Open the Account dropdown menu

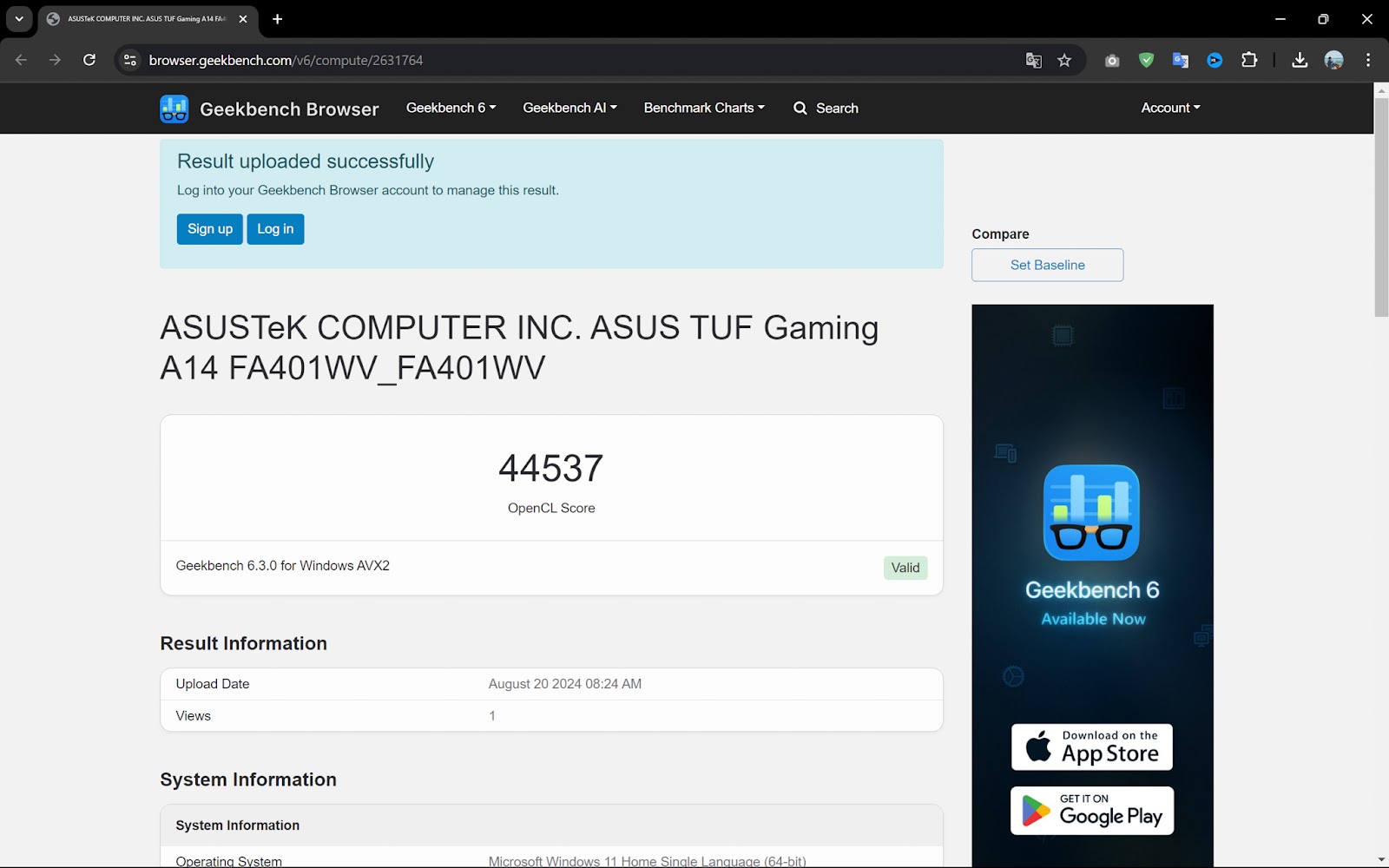1170,108
